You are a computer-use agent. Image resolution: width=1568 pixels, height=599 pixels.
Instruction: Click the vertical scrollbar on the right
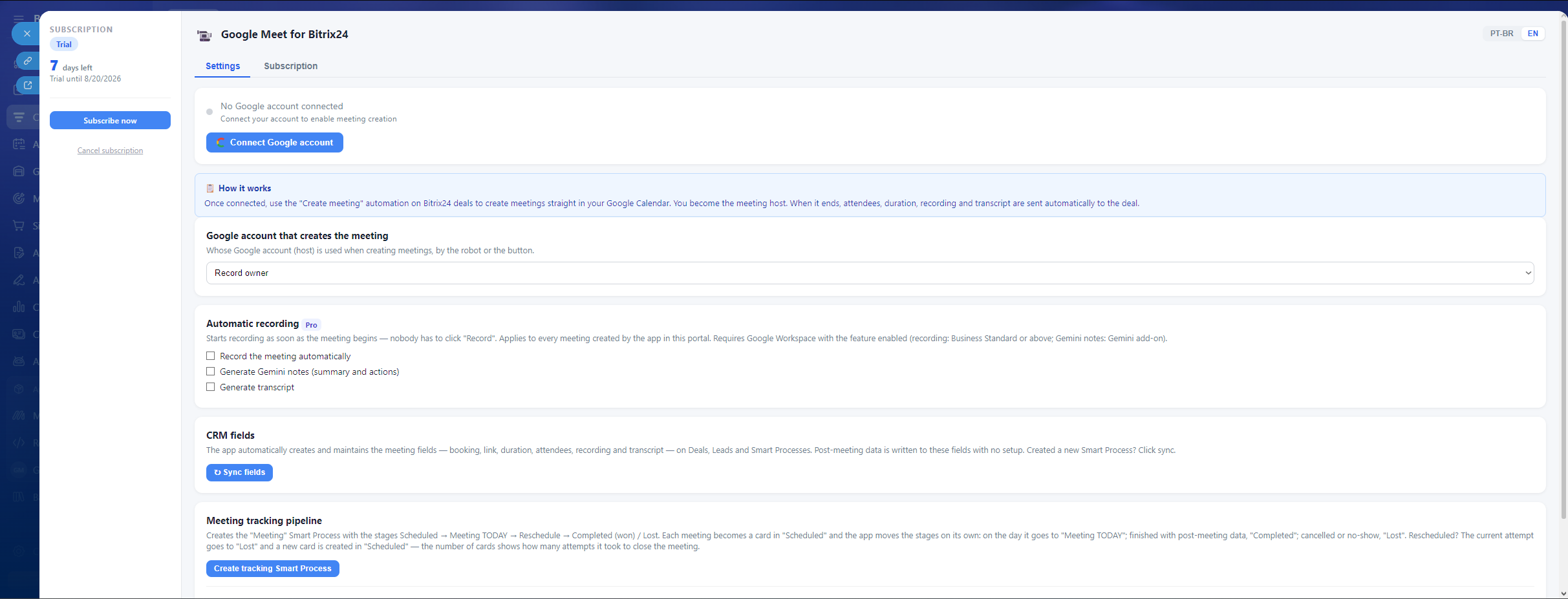(1563, 268)
